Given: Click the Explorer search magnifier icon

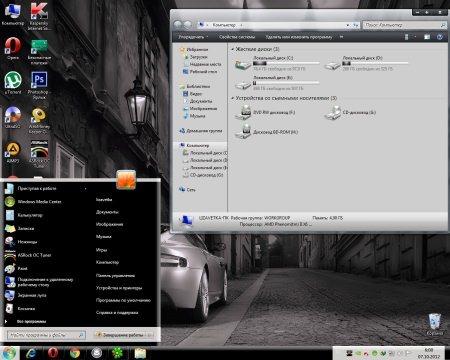Looking at the screenshot, I should pyautogui.click(x=443, y=25).
